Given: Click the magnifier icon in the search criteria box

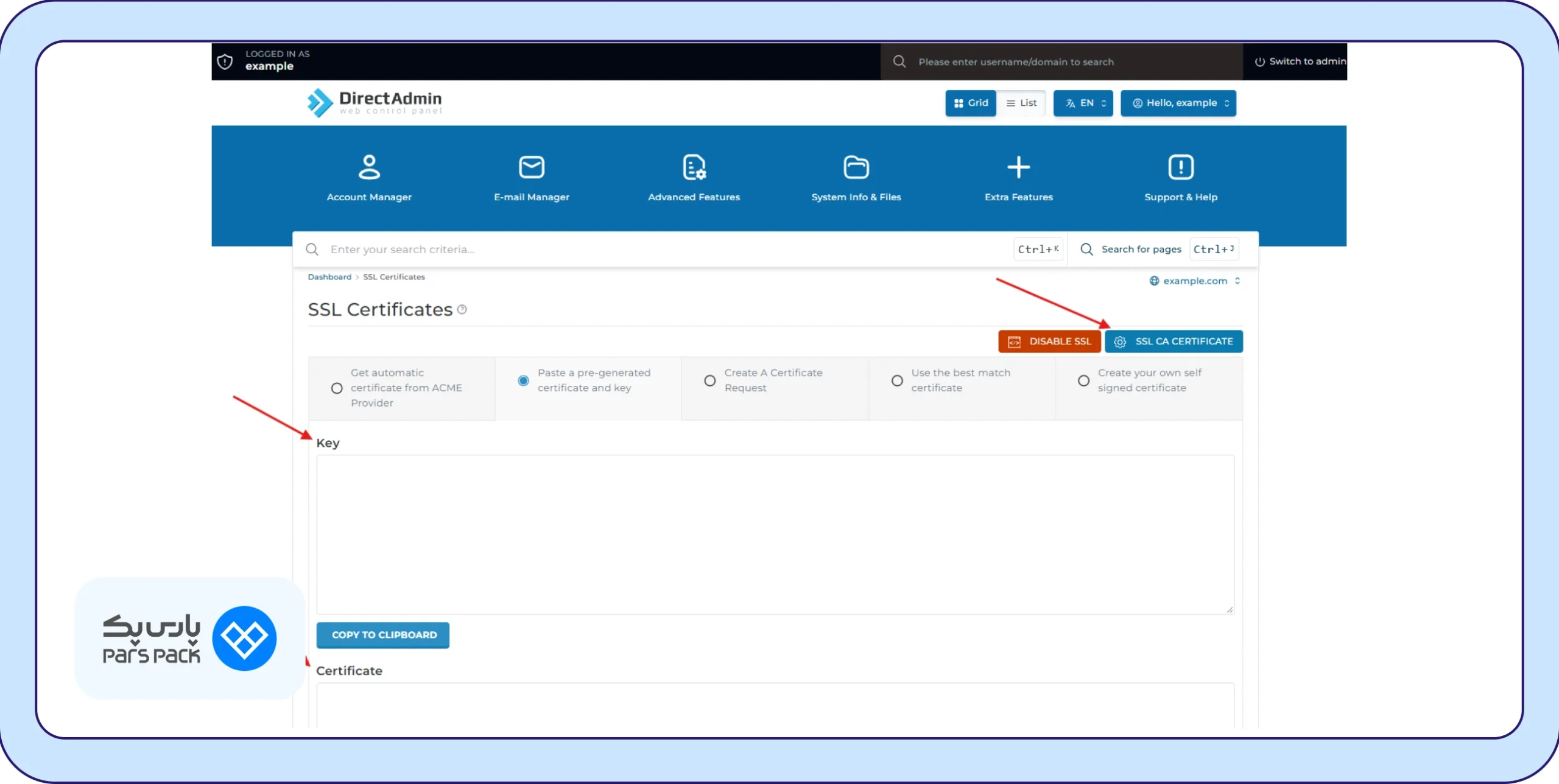Looking at the screenshot, I should tap(312, 249).
